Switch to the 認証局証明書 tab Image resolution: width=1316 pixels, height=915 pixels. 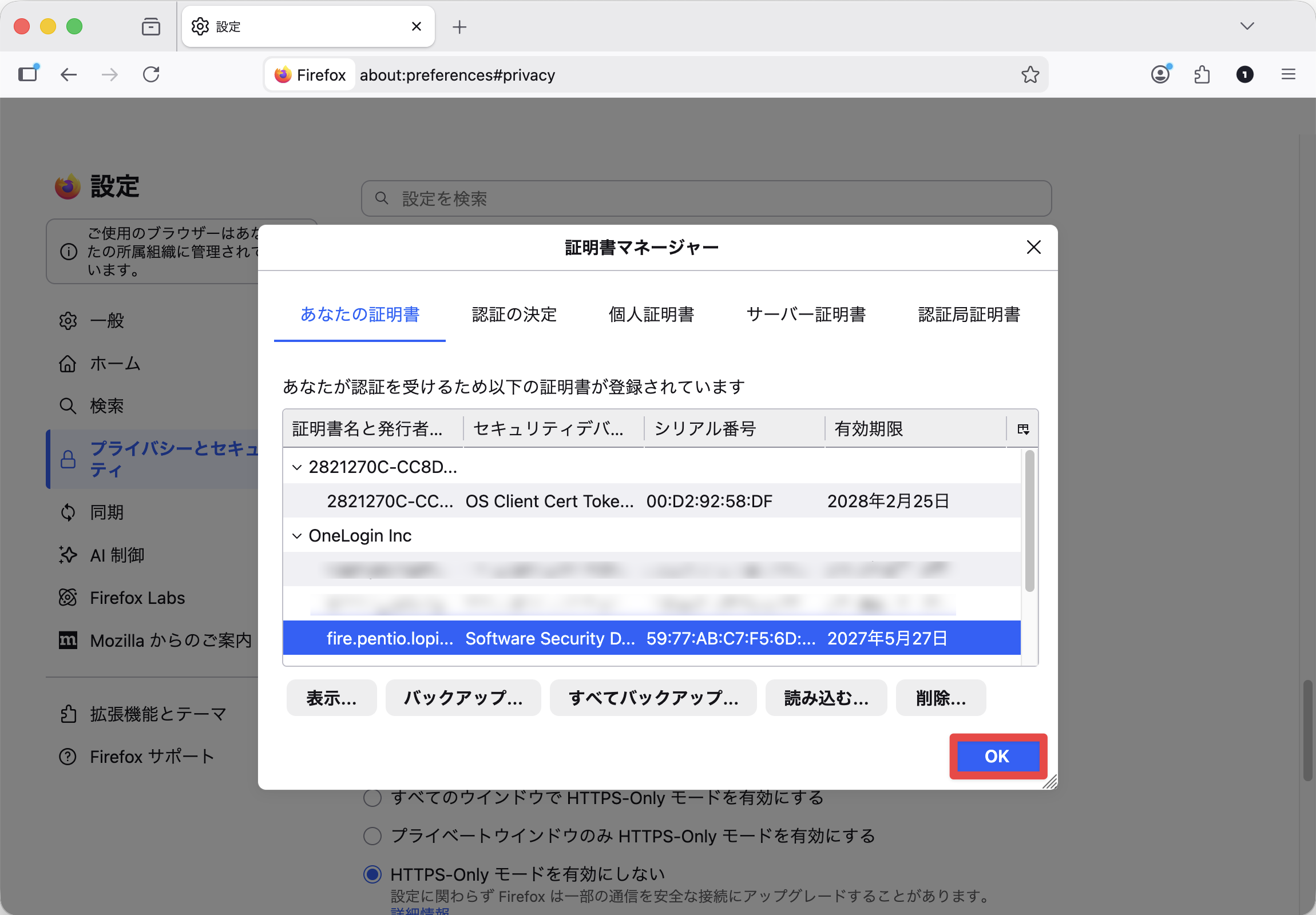click(969, 315)
